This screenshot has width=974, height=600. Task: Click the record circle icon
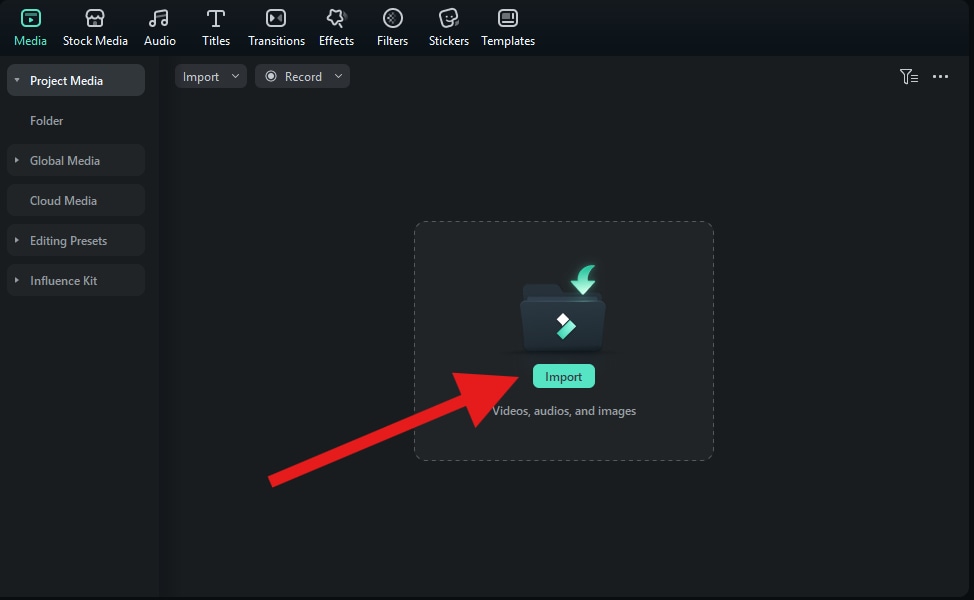click(x=271, y=76)
